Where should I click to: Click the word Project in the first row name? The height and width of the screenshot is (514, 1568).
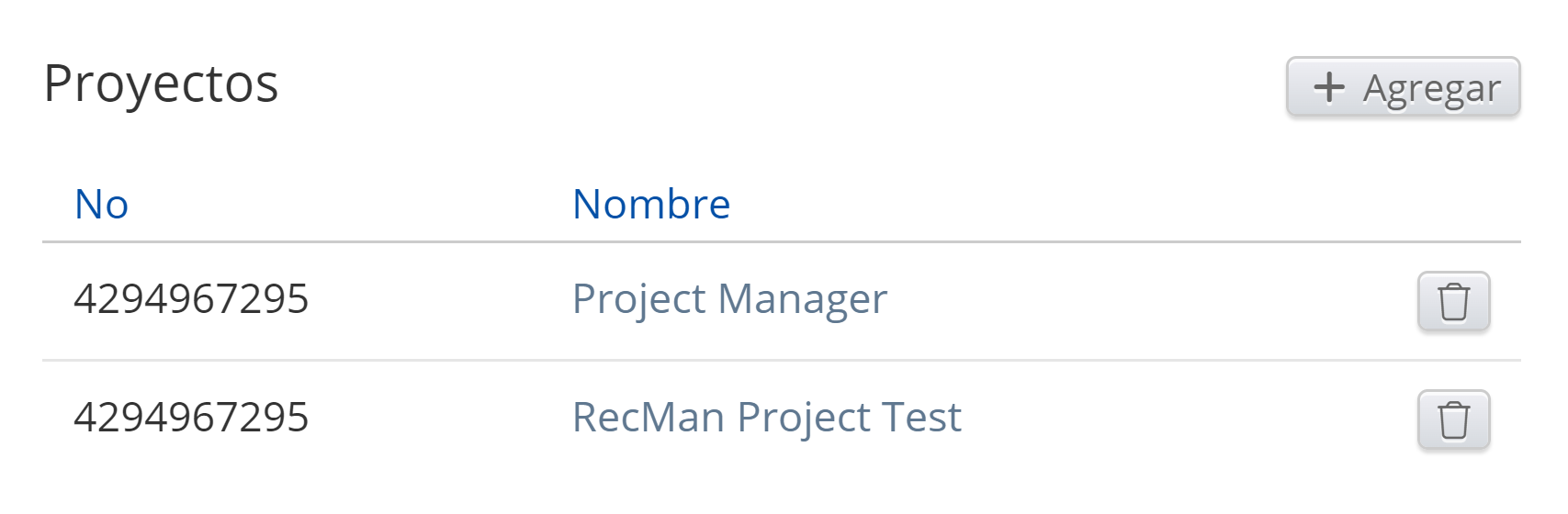point(639,299)
